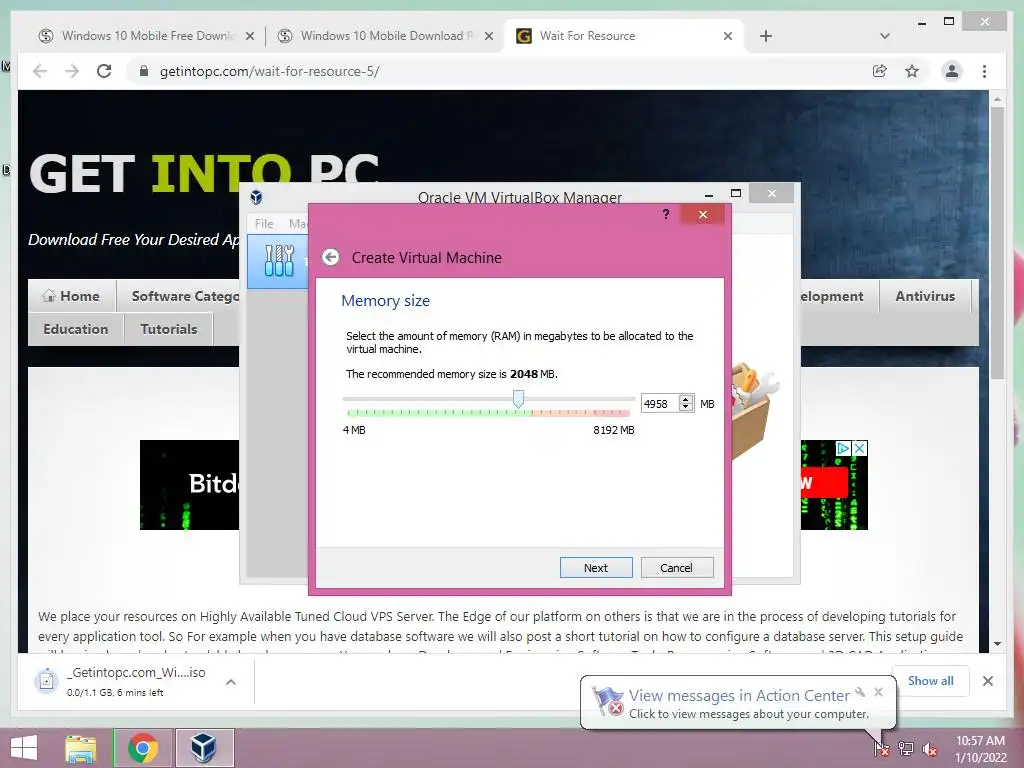Open Chrome tab search dropdown
Image resolution: width=1024 pixels, height=768 pixels.
coord(885,37)
